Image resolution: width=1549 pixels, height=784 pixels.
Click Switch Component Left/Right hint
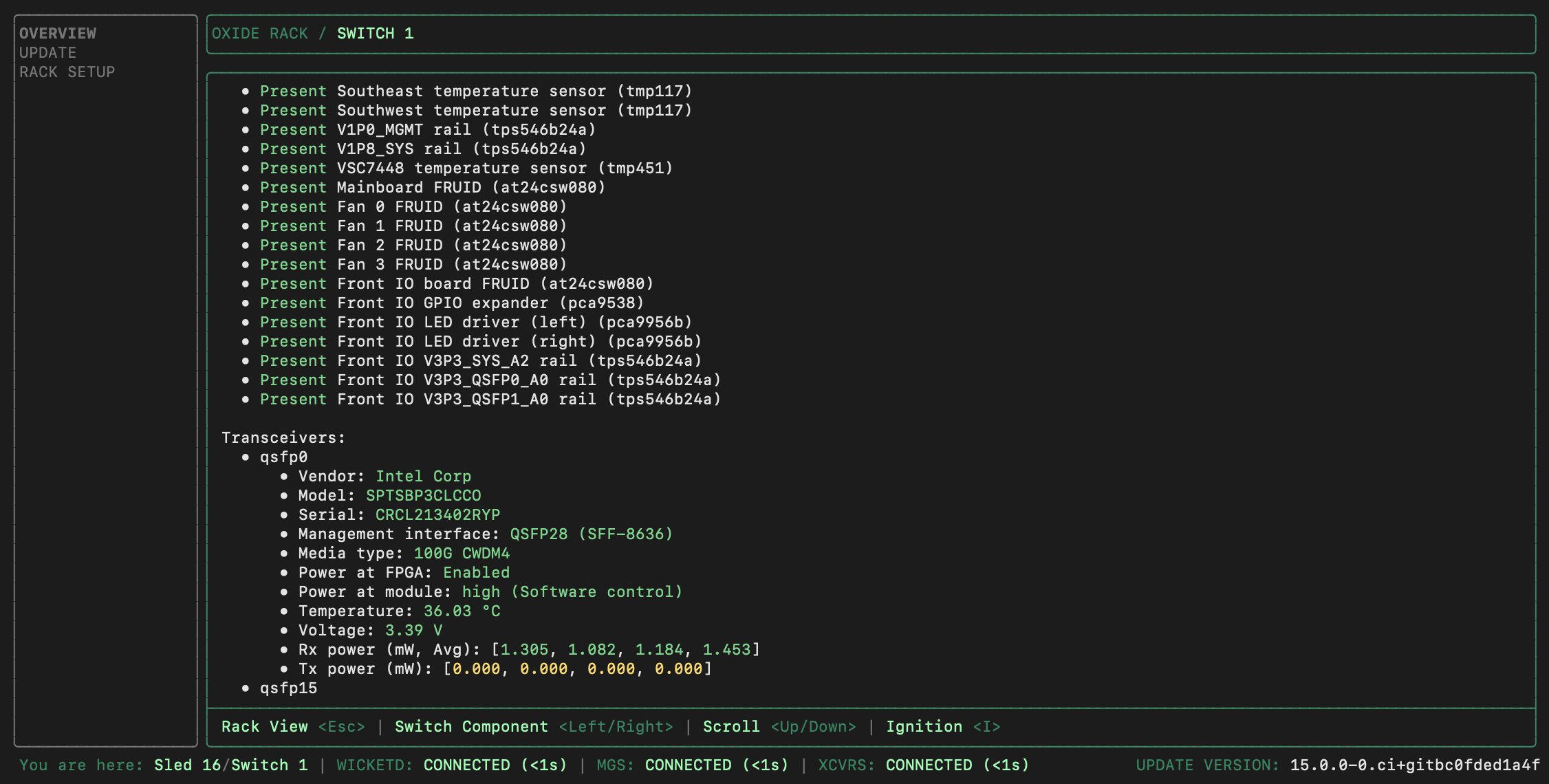coord(534,726)
